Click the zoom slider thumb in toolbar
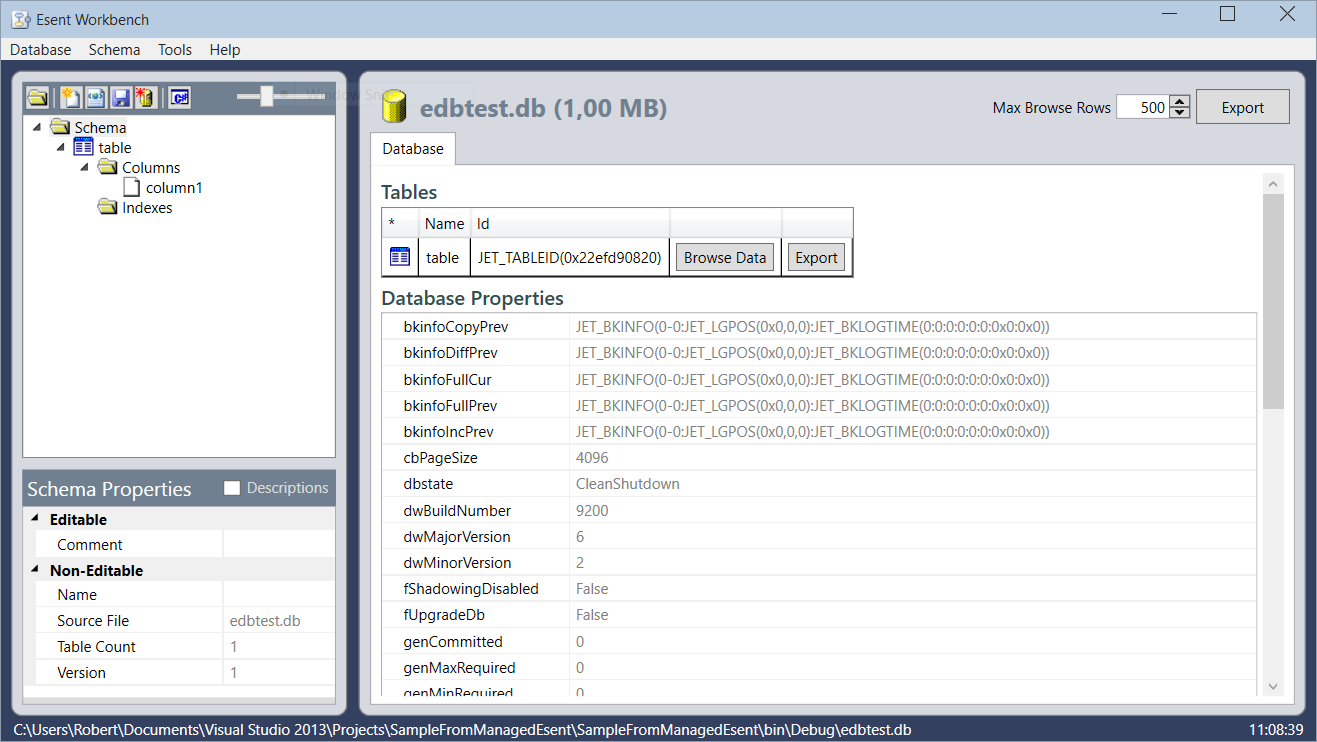The height and width of the screenshot is (742, 1317). 266,96
